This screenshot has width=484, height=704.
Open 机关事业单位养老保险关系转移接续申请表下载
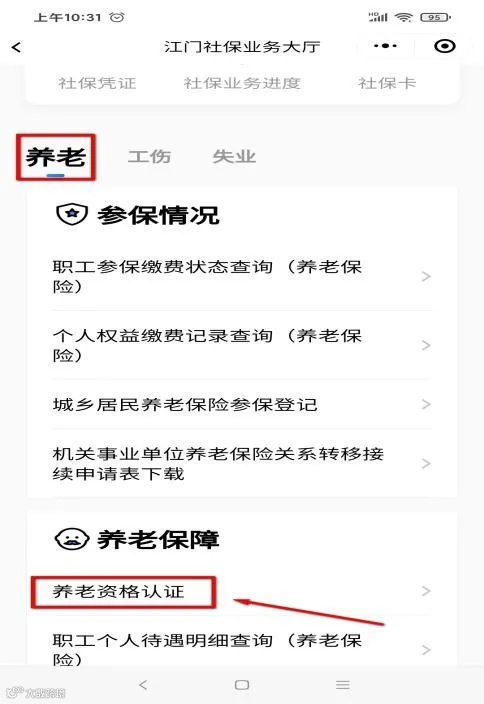[242, 463]
